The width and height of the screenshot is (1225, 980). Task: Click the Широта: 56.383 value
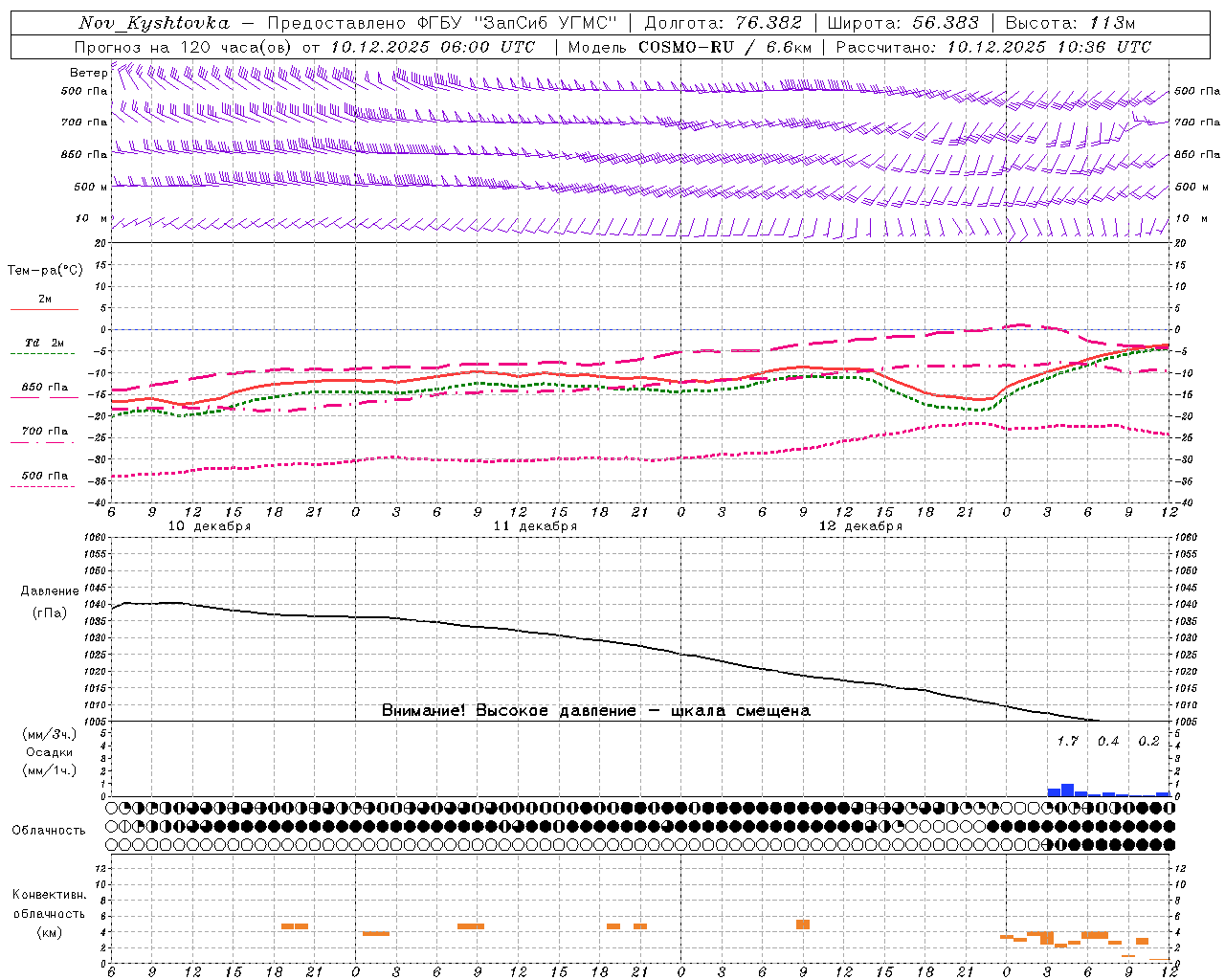pyautogui.click(x=903, y=23)
